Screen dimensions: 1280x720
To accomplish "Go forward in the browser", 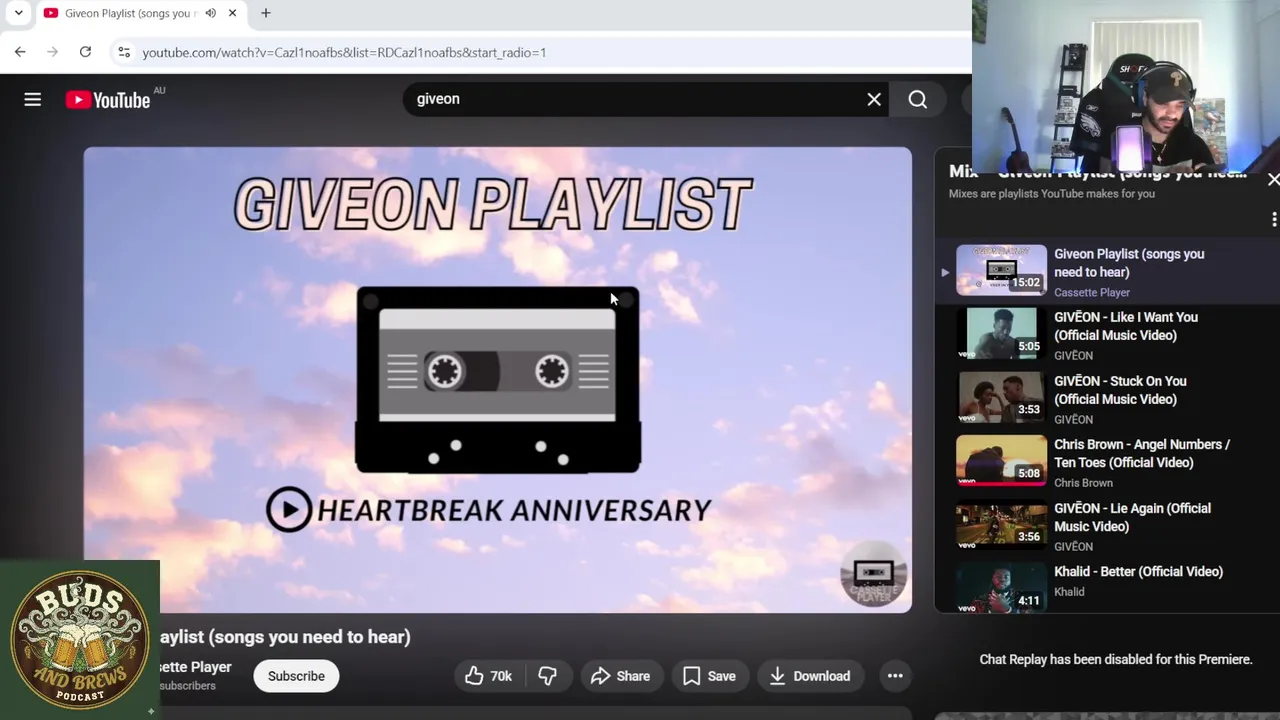I will click(x=52, y=52).
